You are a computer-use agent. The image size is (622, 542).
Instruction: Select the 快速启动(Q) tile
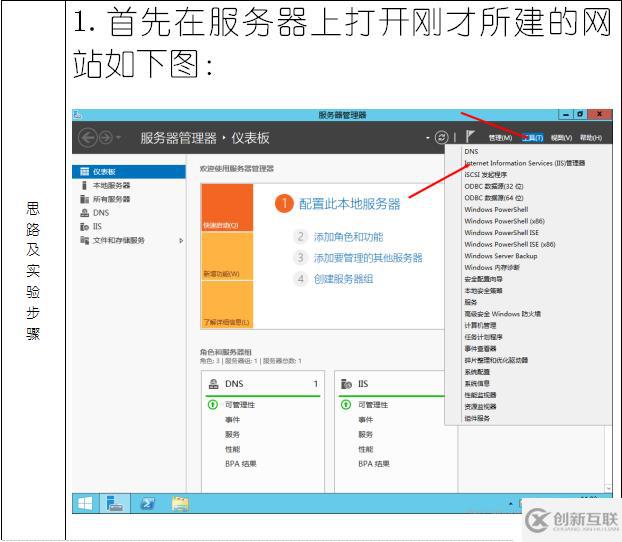coord(227,207)
